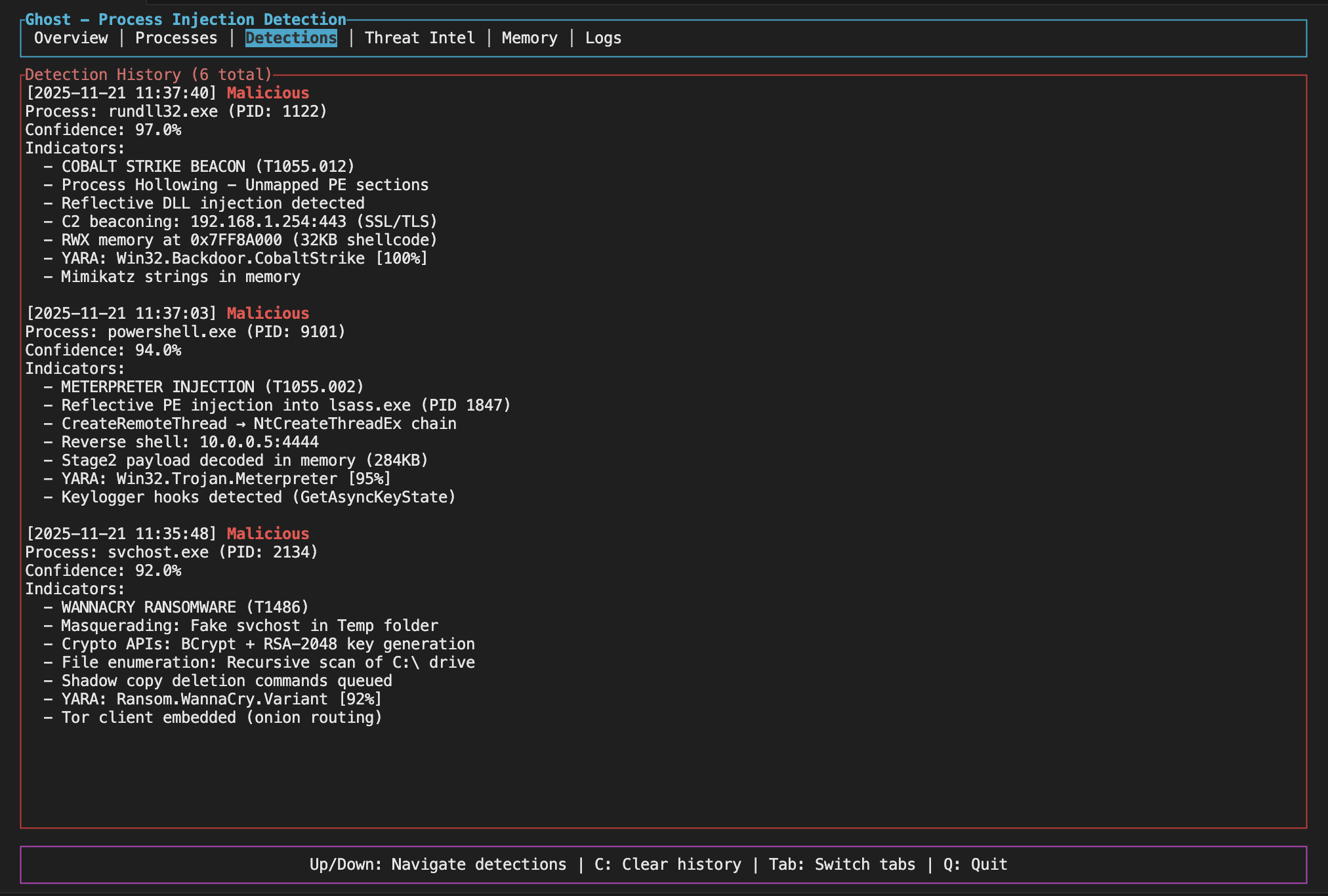The width and height of the screenshot is (1328, 896).
Task: Click the Malicious label on the 11:37:40 entry
Action: coord(268,93)
